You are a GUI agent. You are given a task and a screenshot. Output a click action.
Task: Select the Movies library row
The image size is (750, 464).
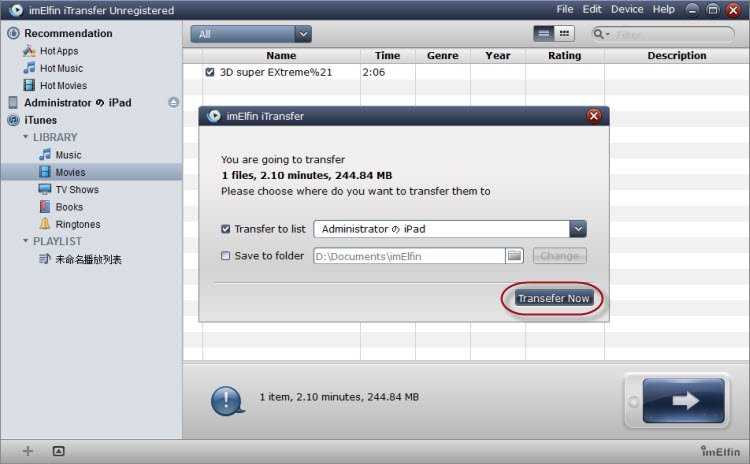pyautogui.click(x=91, y=172)
